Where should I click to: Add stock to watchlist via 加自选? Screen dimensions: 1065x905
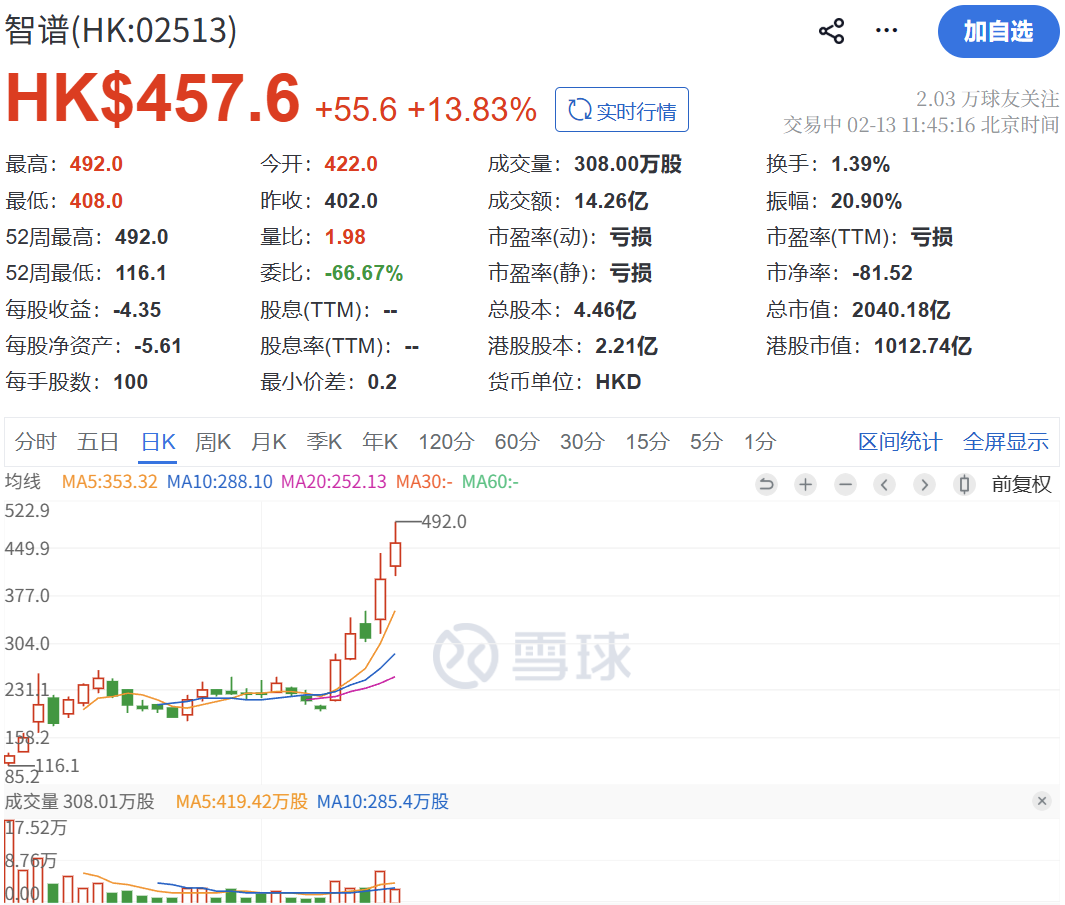click(998, 31)
